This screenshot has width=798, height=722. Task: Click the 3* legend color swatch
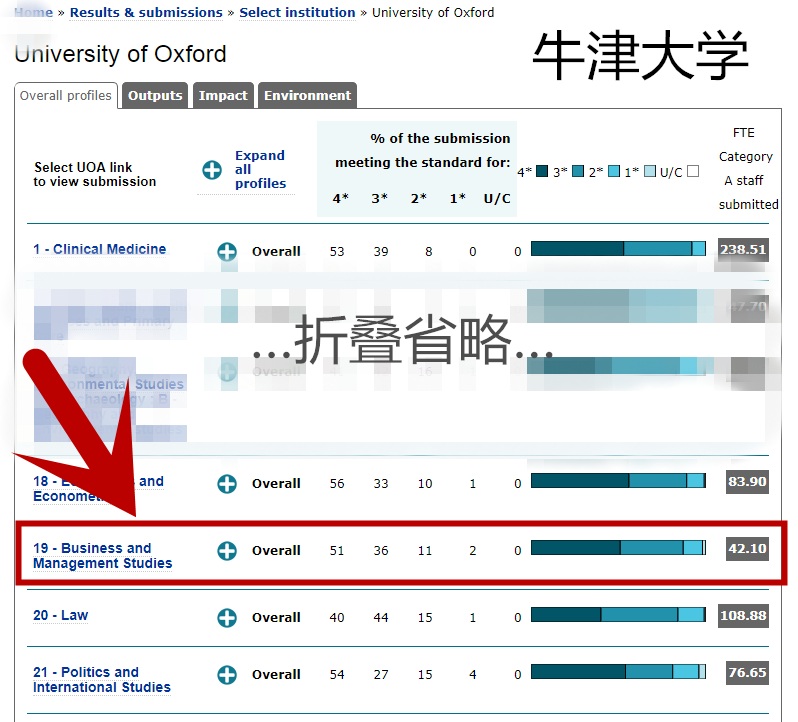(x=578, y=171)
